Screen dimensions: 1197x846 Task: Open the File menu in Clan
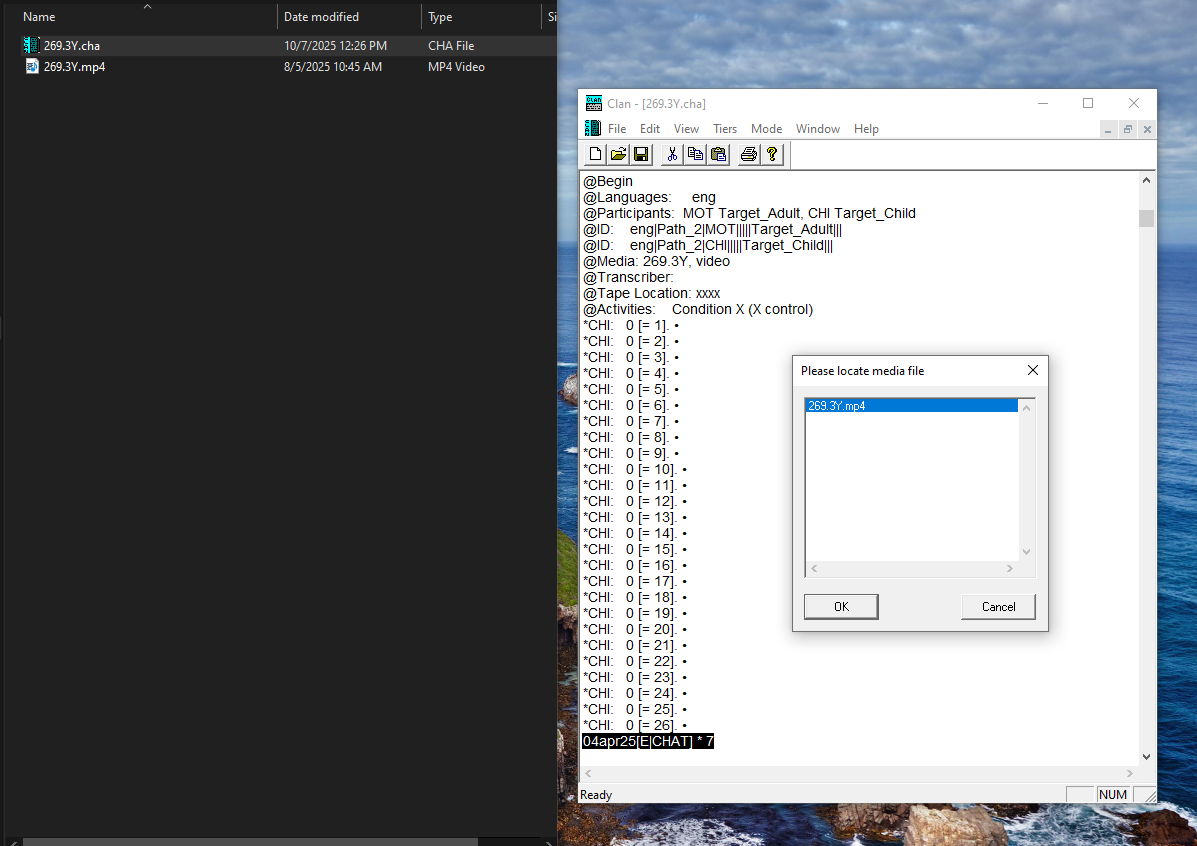pos(617,129)
